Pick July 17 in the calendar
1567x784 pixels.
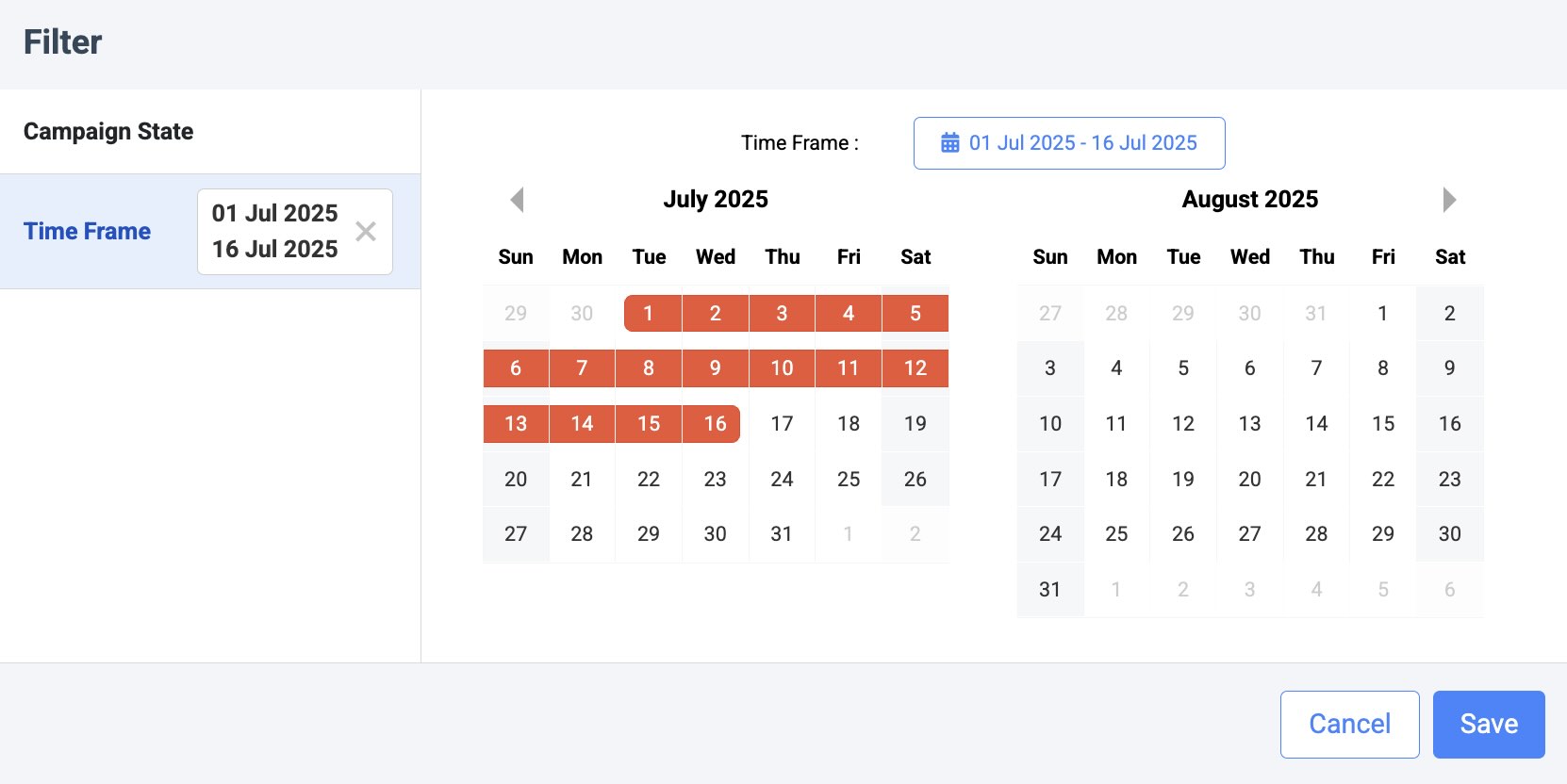pyautogui.click(x=782, y=424)
